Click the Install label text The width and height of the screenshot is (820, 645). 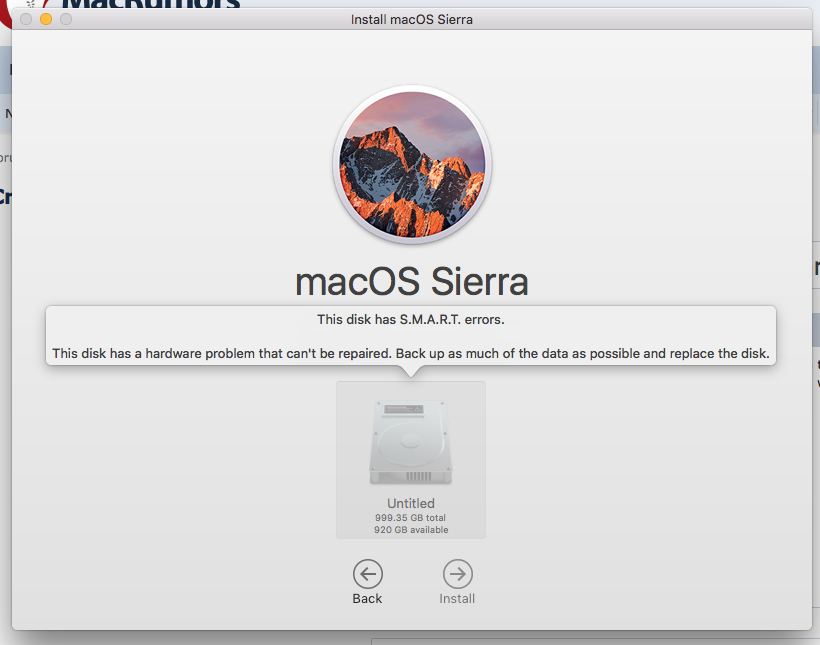457,598
